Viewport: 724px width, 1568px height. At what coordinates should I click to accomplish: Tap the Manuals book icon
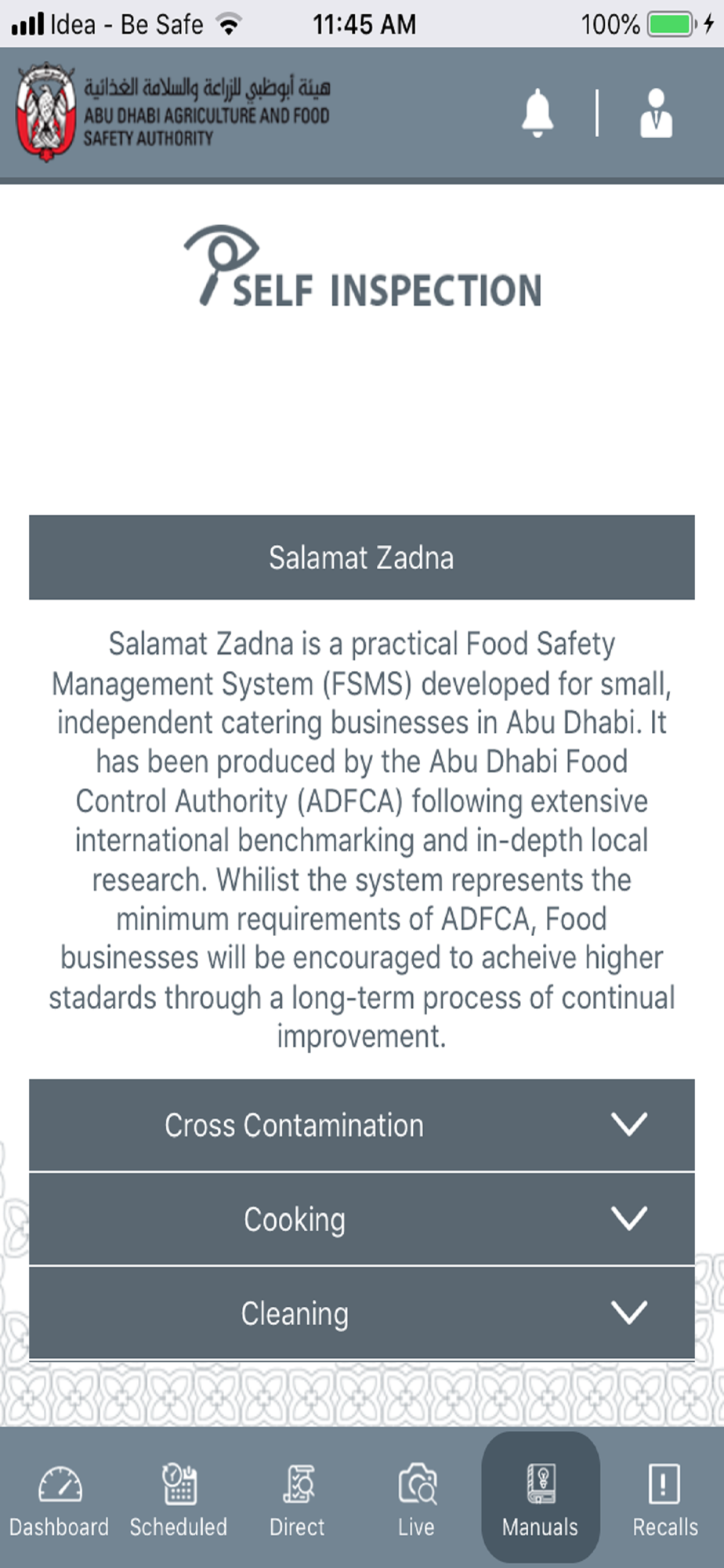click(541, 1483)
